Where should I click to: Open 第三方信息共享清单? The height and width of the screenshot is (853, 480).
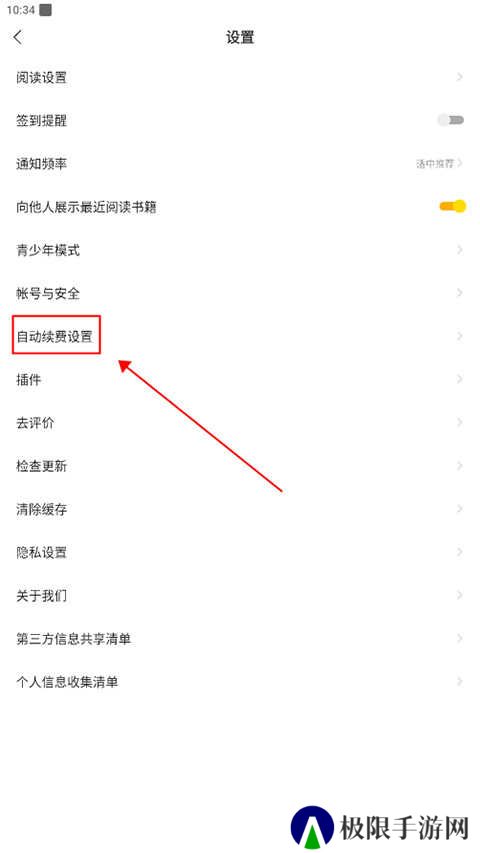pyautogui.click(x=240, y=639)
